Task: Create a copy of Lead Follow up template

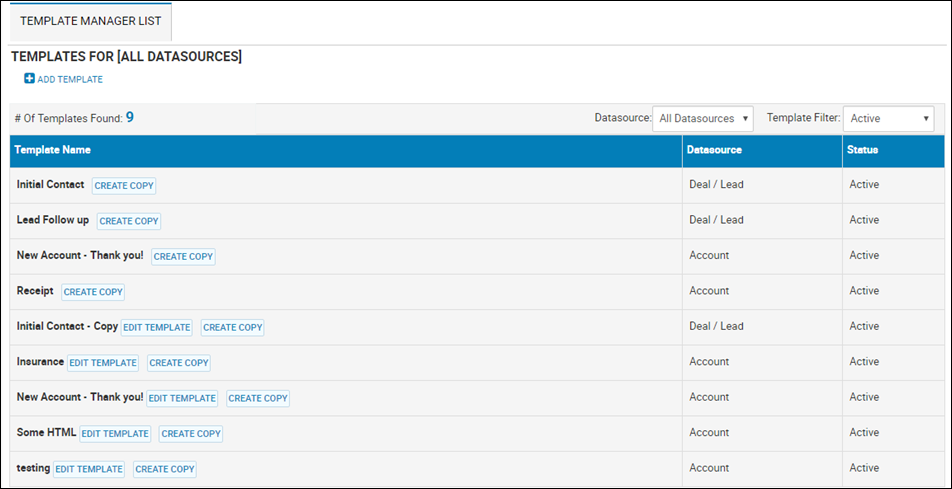Action: click(x=129, y=221)
